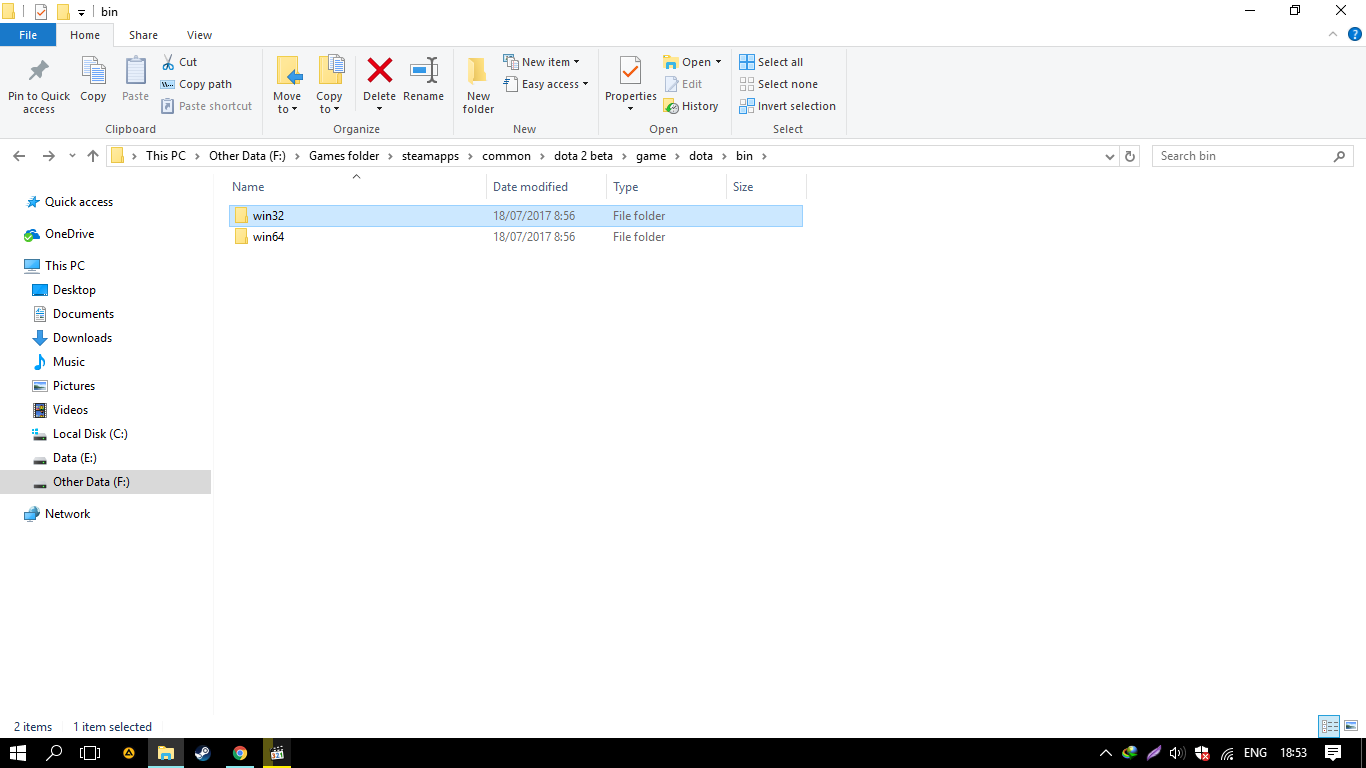Switch to the Share ribbon tab
This screenshot has height=768, width=1366.
click(x=143, y=35)
